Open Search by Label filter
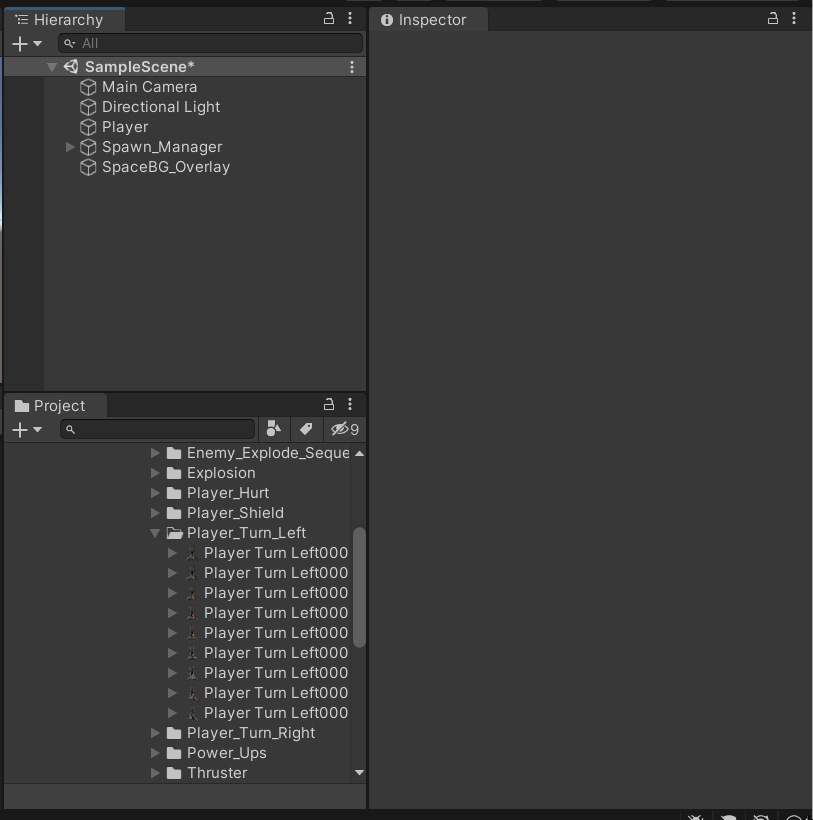Viewport: 813px width, 820px height. [306, 429]
